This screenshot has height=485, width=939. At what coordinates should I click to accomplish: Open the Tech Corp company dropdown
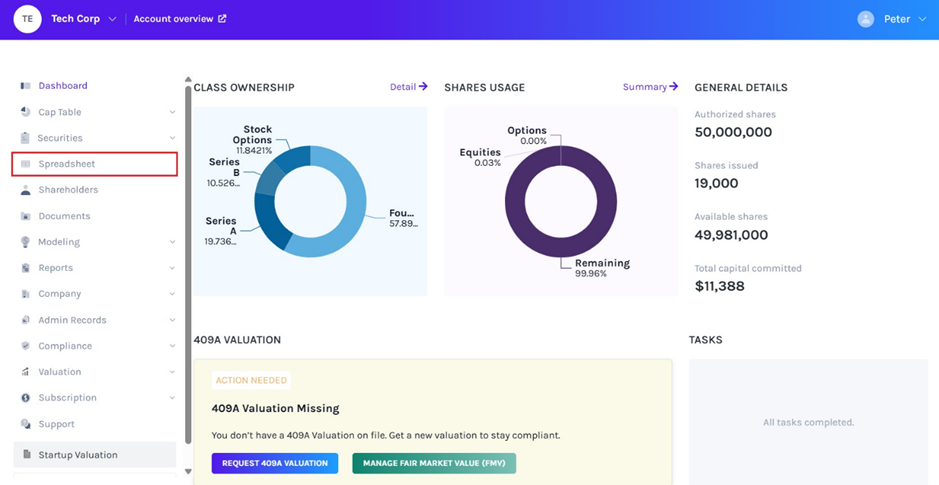pyautogui.click(x=112, y=19)
